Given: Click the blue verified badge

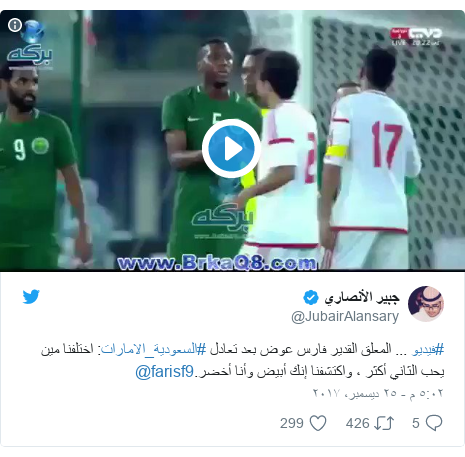Looking at the screenshot, I should tap(311, 297).
